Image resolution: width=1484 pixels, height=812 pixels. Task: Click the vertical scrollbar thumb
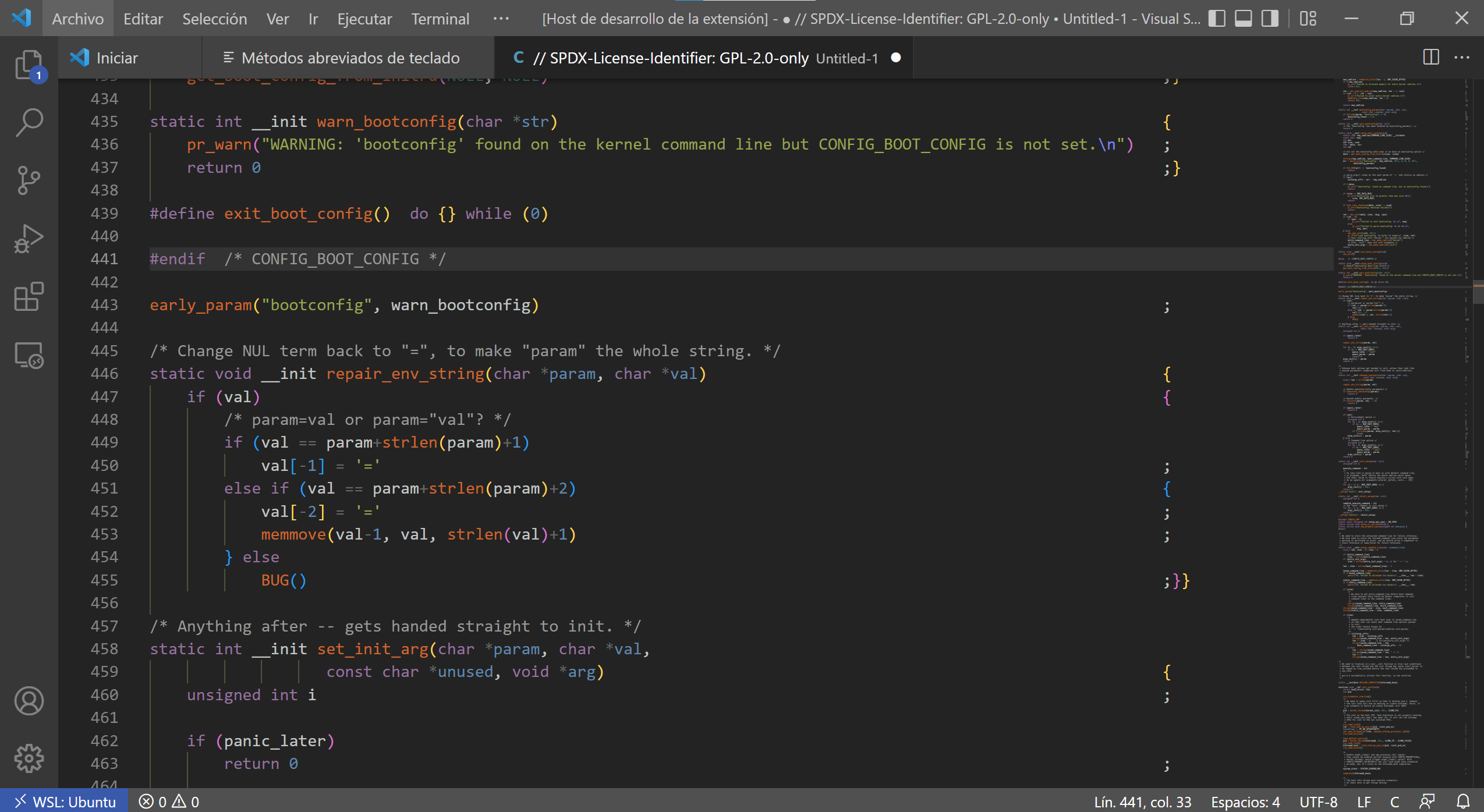pyautogui.click(x=1479, y=292)
